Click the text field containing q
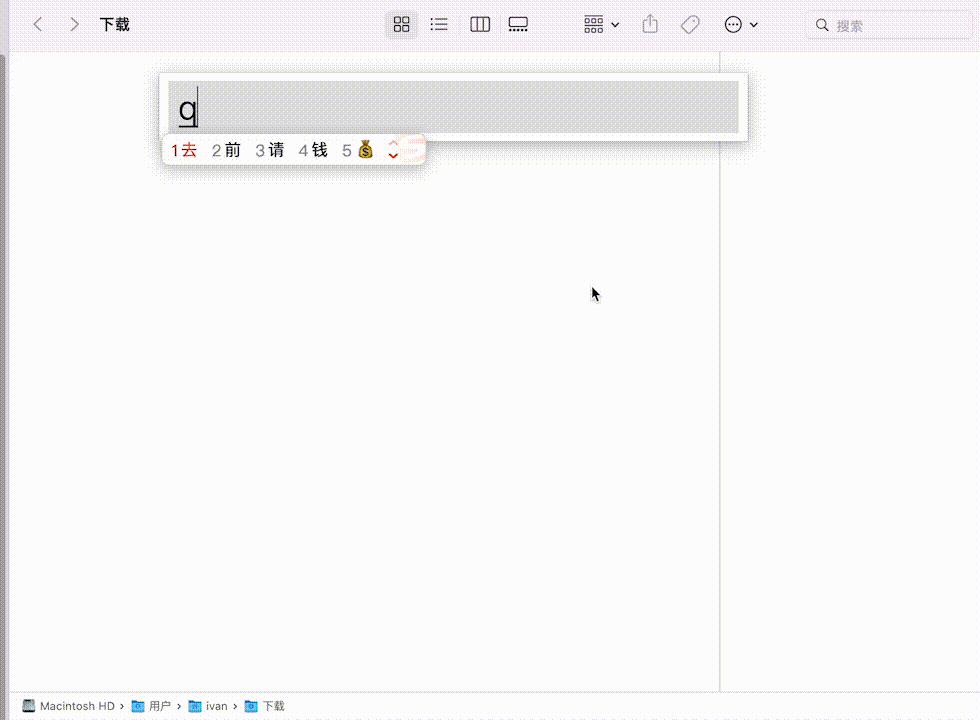 point(453,107)
